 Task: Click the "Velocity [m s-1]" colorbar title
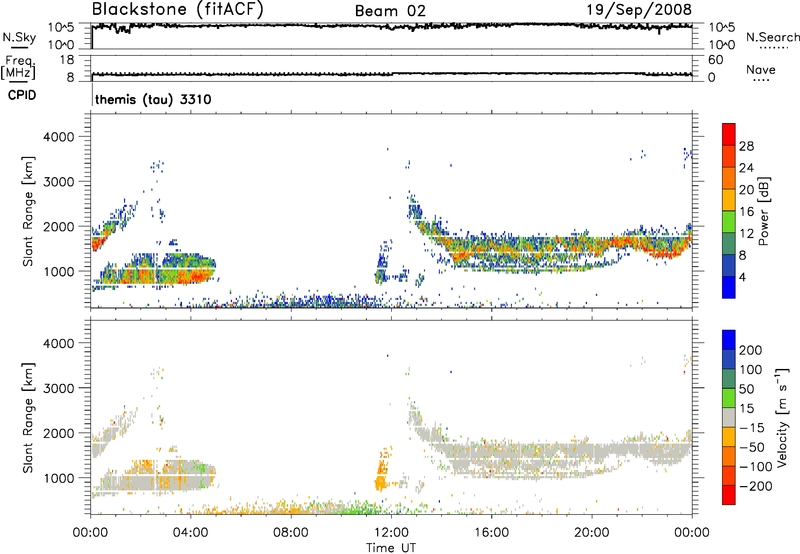click(x=782, y=417)
